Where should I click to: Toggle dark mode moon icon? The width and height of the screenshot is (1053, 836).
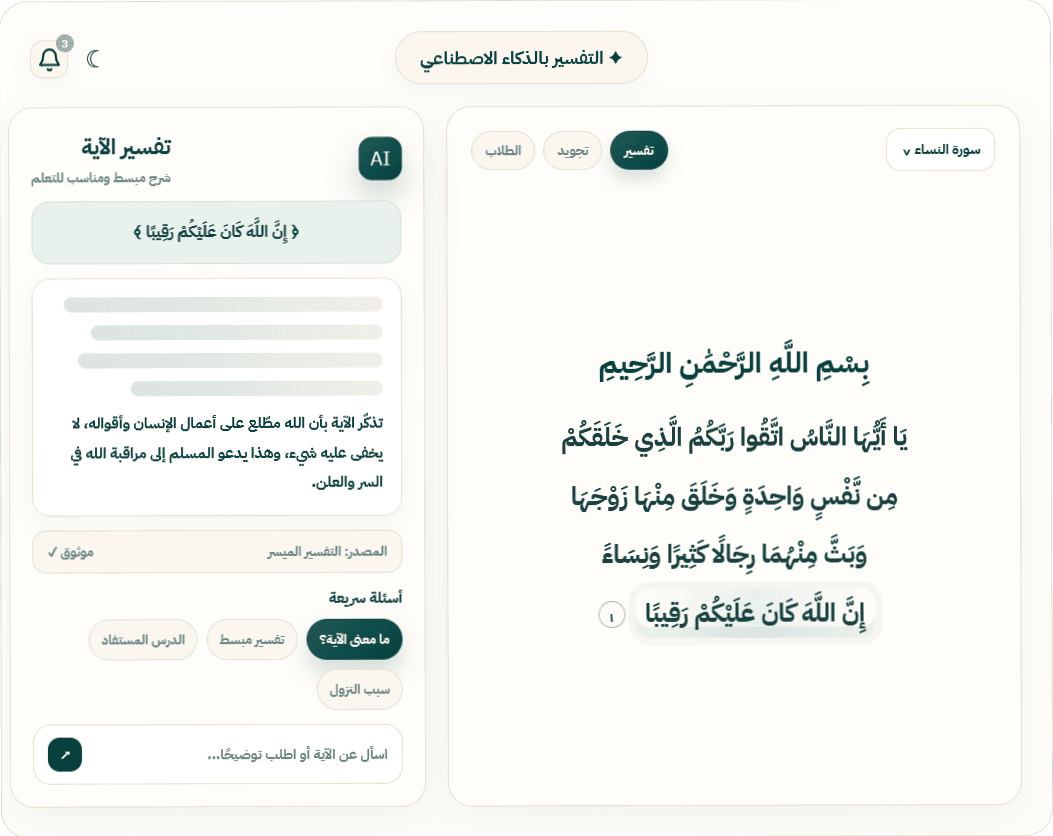[93, 59]
